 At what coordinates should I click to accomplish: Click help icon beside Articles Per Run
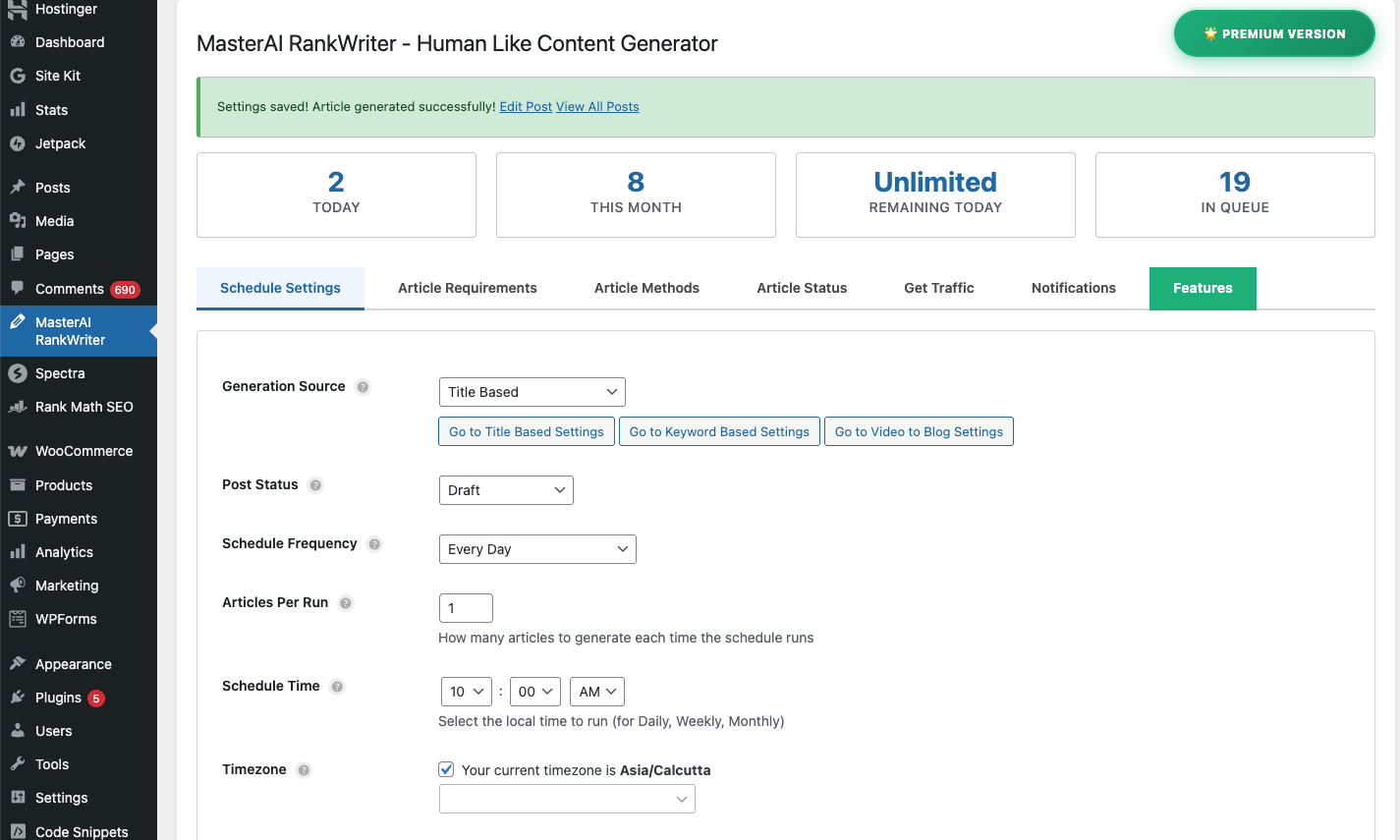click(x=346, y=603)
